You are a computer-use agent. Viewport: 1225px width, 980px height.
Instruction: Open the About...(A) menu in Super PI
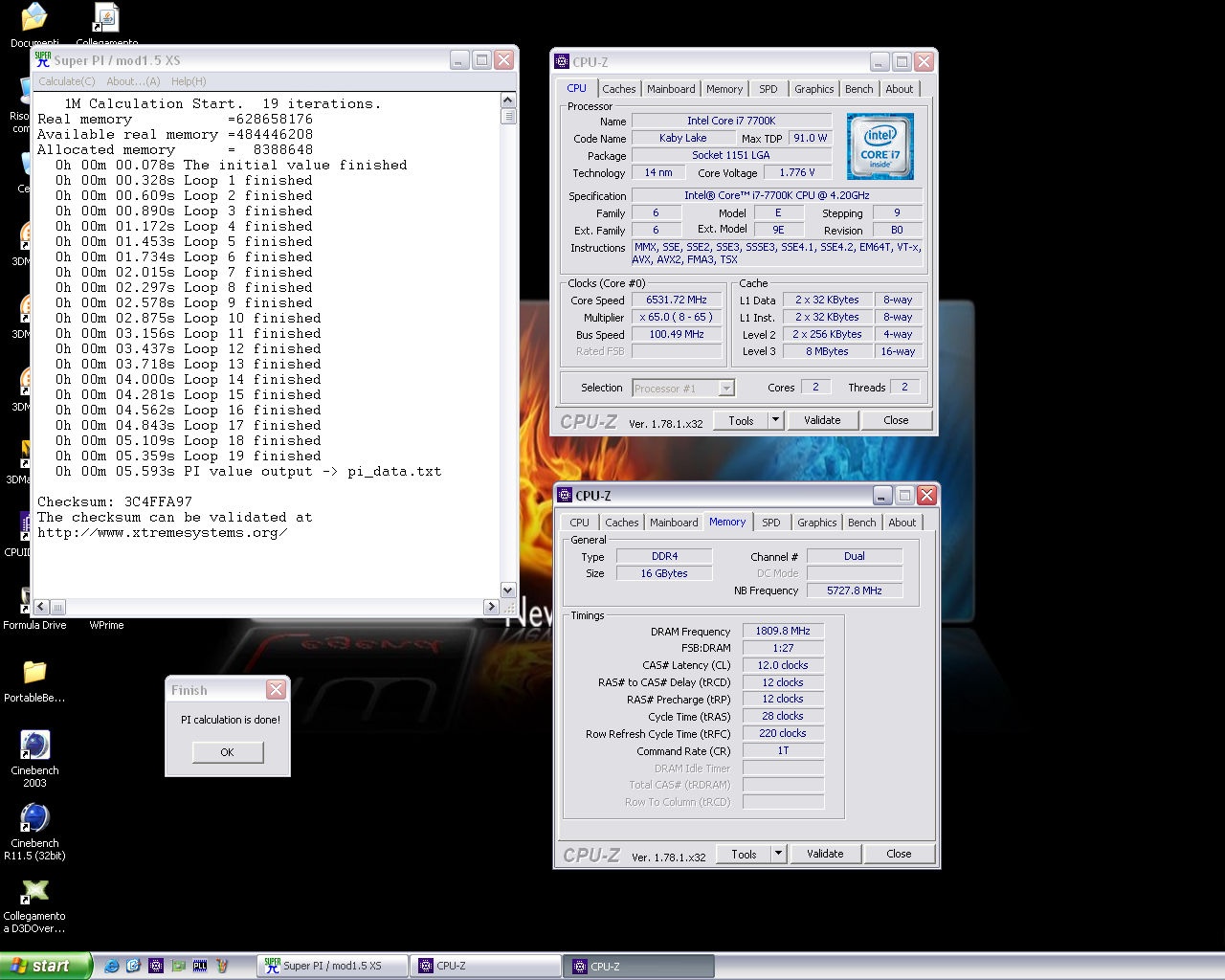[x=133, y=81]
